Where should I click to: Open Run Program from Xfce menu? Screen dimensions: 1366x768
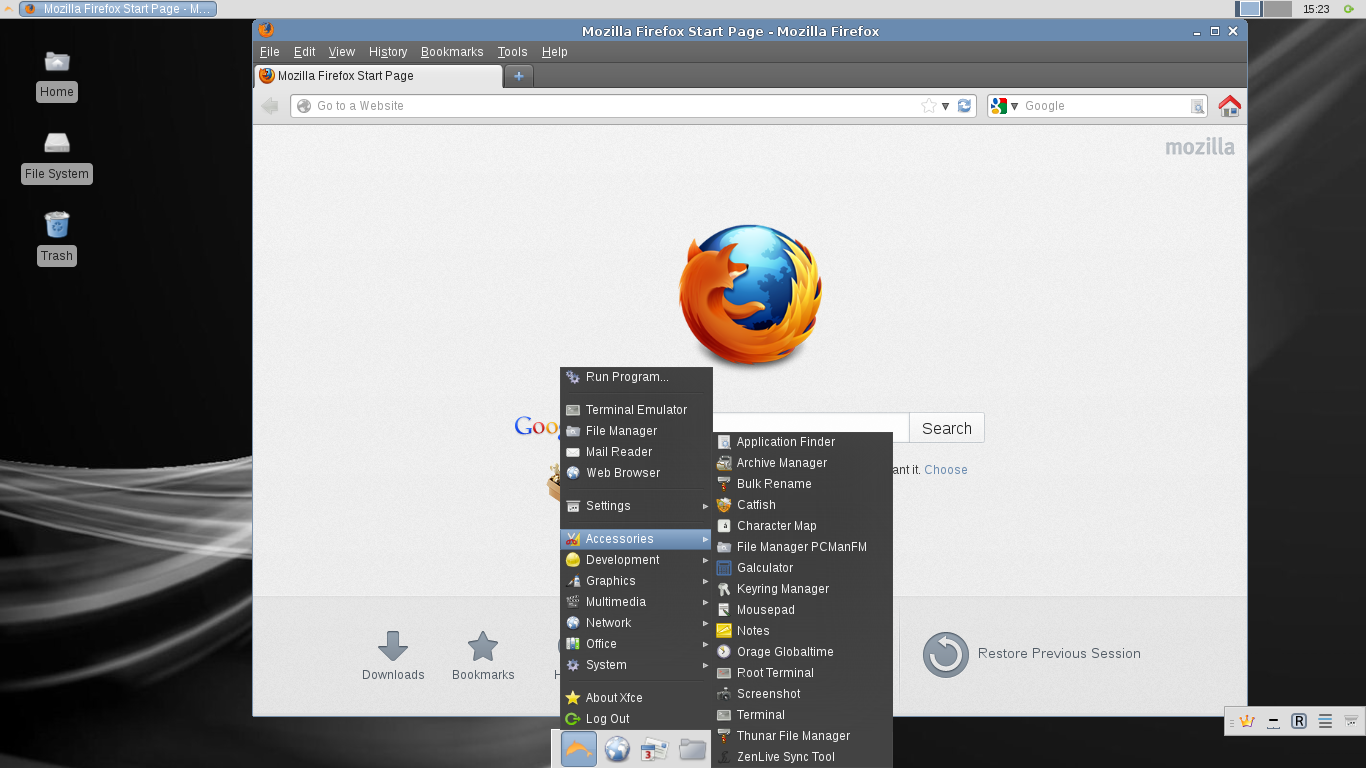[636, 377]
